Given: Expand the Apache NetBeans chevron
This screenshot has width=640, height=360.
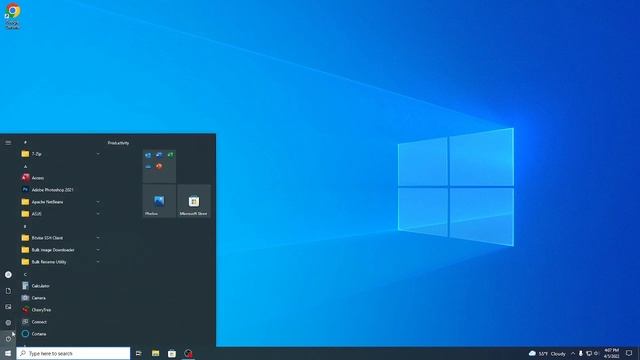Looking at the screenshot, I should click(x=98, y=202).
